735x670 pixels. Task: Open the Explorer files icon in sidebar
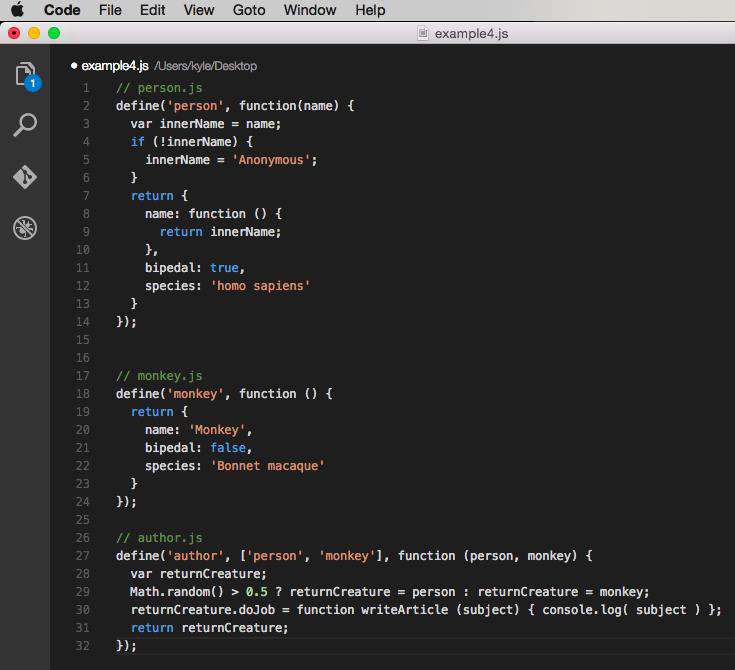(26, 75)
